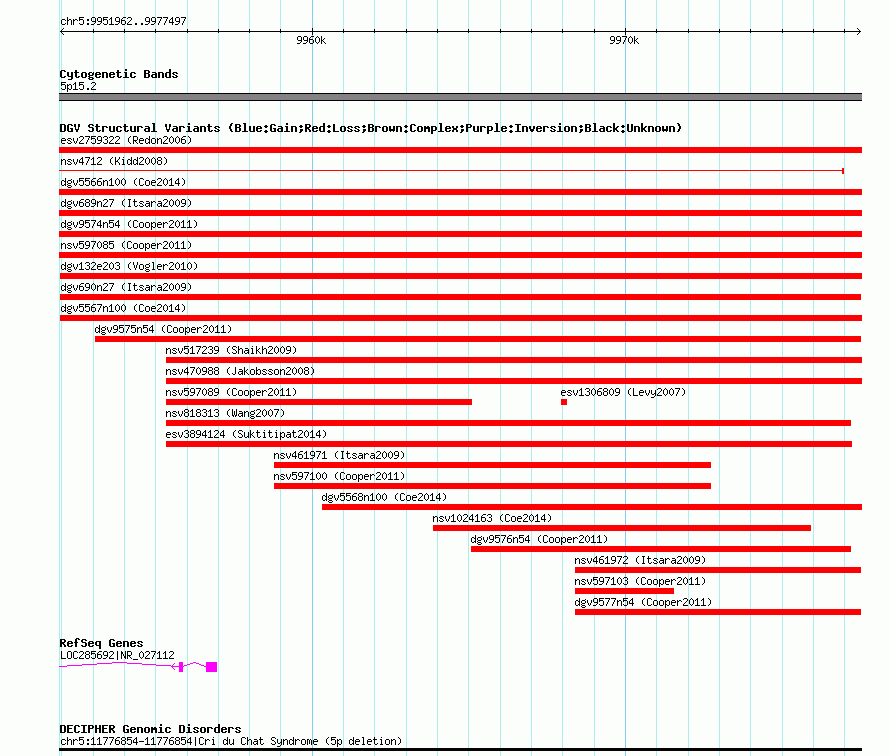Click the esv3894124 (Suktitipat2014) label
Image resolution: width=890 pixels, height=756 pixels.
246,434
